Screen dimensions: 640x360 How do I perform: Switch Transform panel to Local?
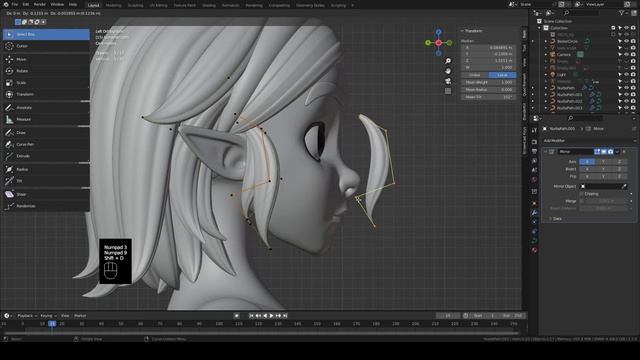[x=502, y=75]
